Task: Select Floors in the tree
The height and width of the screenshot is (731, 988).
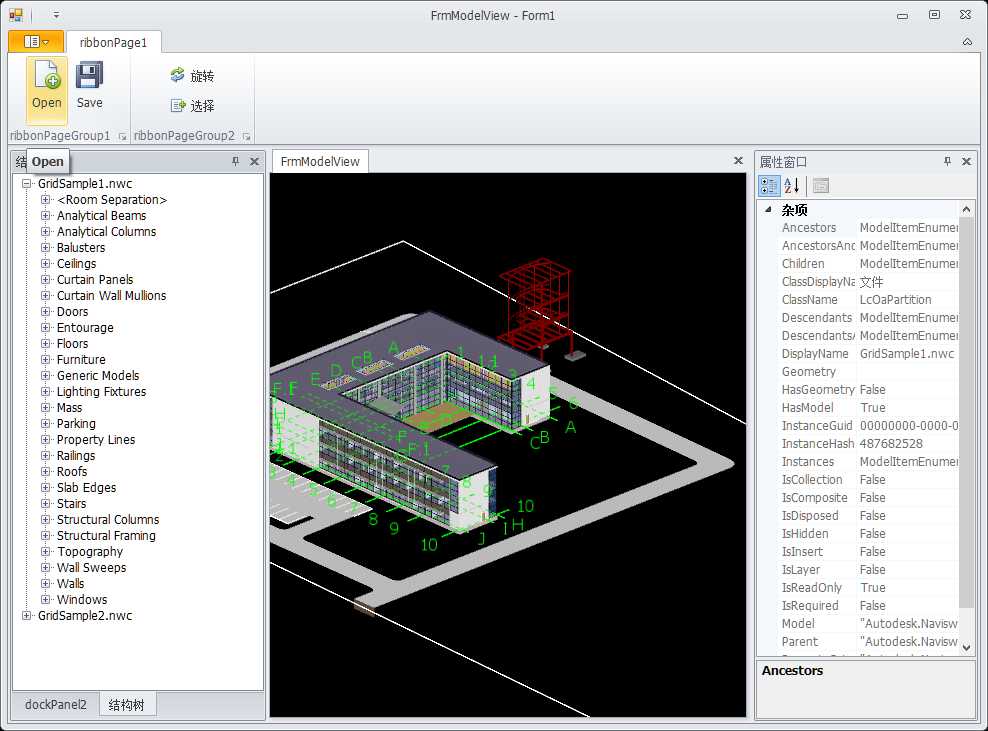Action: click(72, 343)
